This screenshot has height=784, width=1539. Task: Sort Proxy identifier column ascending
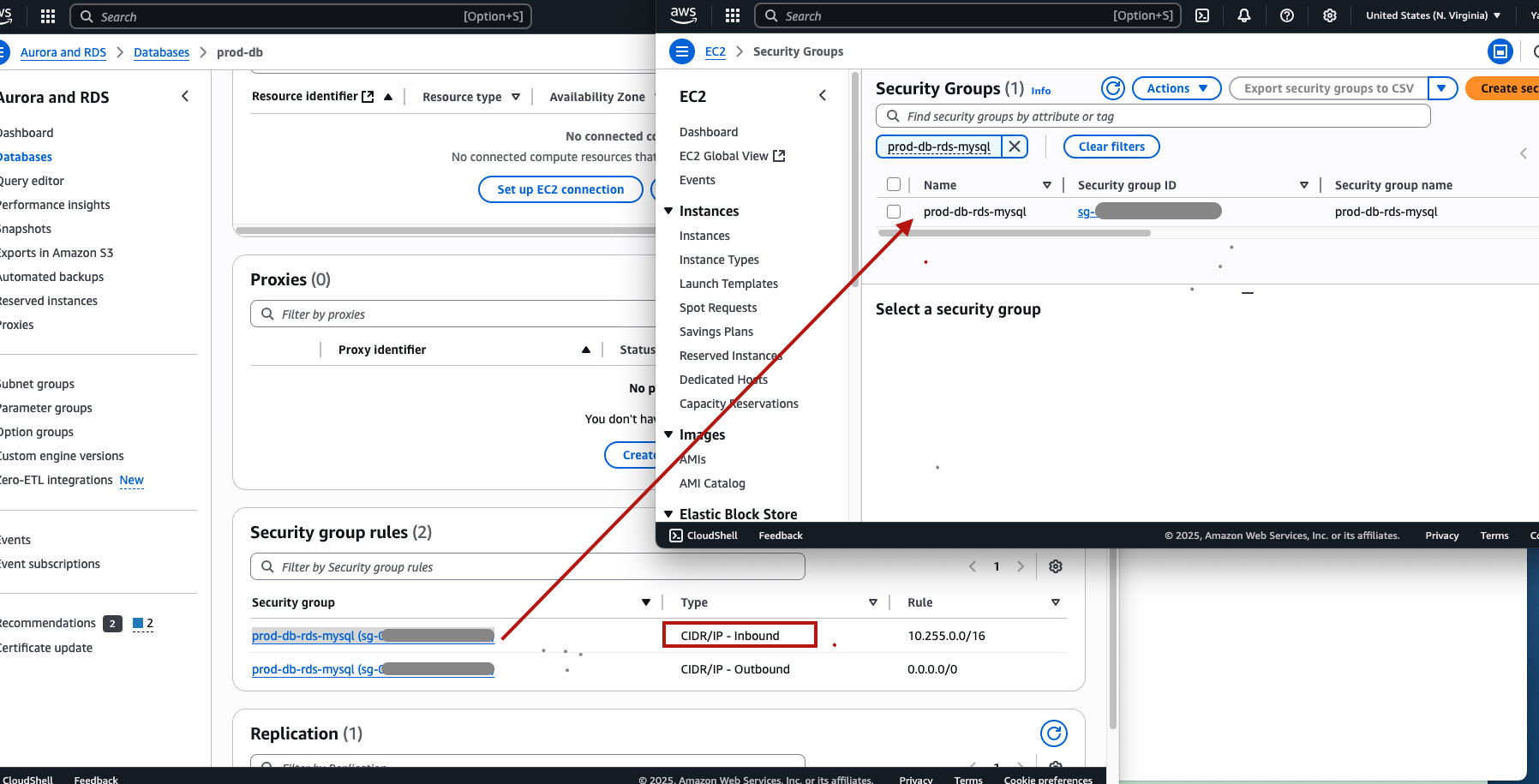pyautogui.click(x=586, y=350)
